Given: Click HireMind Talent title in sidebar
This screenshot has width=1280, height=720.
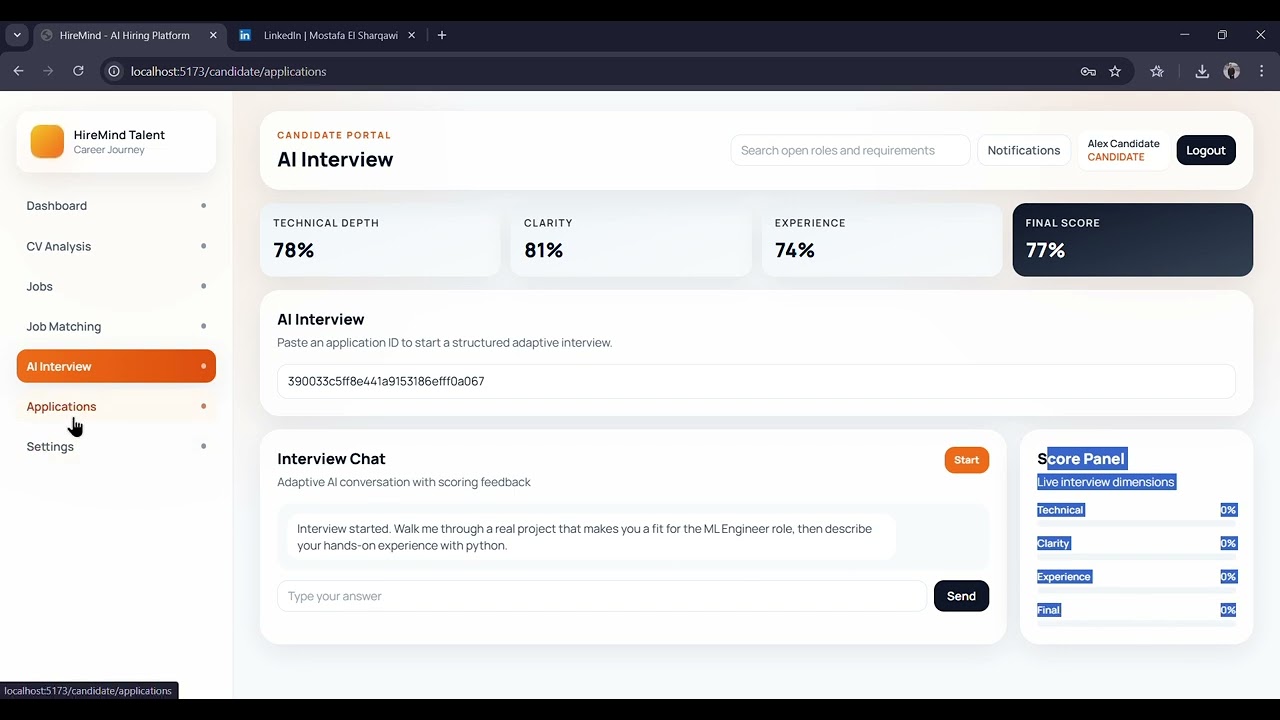Looking at the screenshot, I should click(x=119, y=135).
